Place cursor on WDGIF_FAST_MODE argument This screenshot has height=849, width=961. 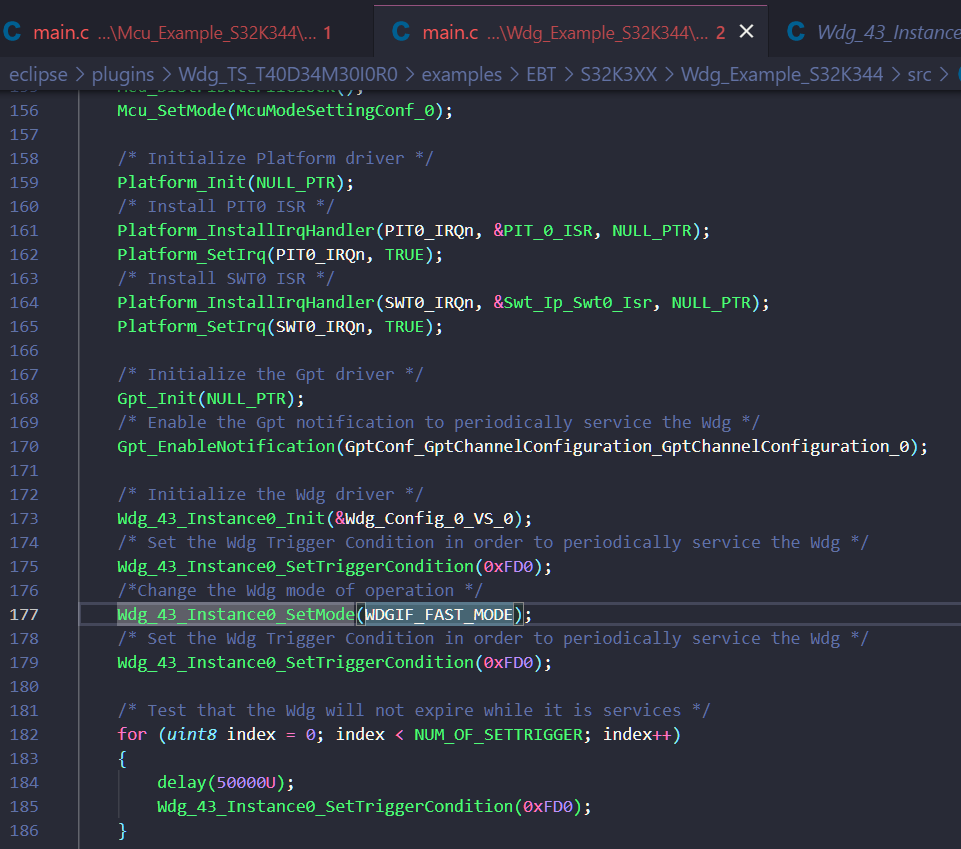coord(440,614)
